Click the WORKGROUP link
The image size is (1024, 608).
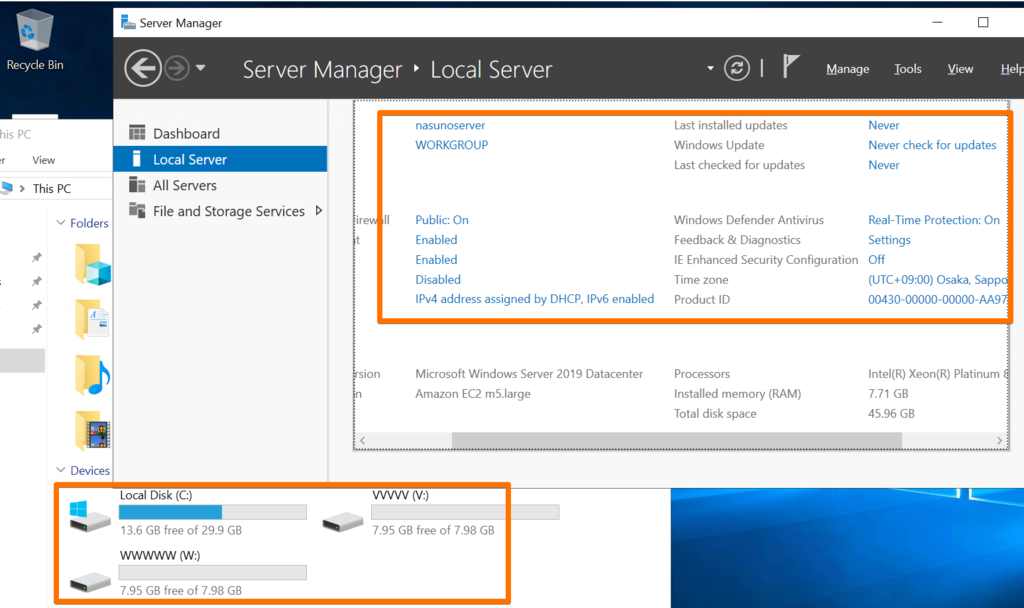coord(451,145)
